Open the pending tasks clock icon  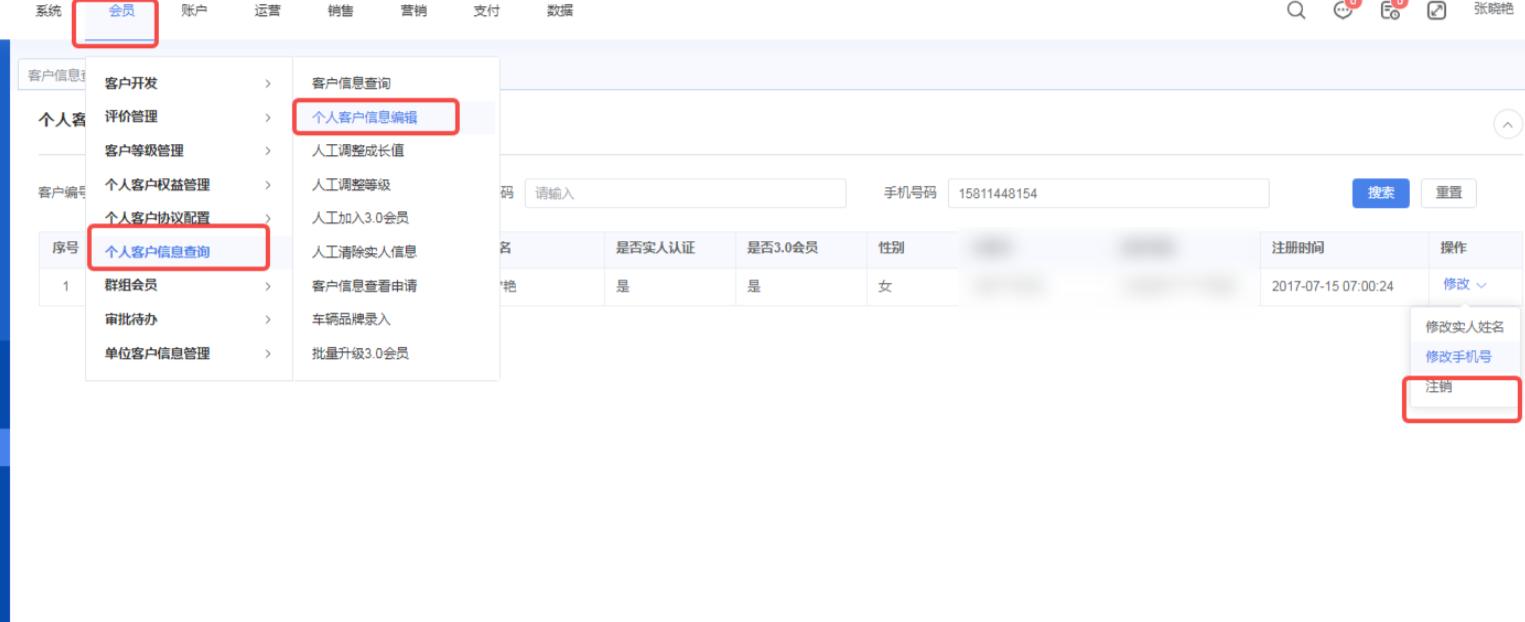point(1389,11)
